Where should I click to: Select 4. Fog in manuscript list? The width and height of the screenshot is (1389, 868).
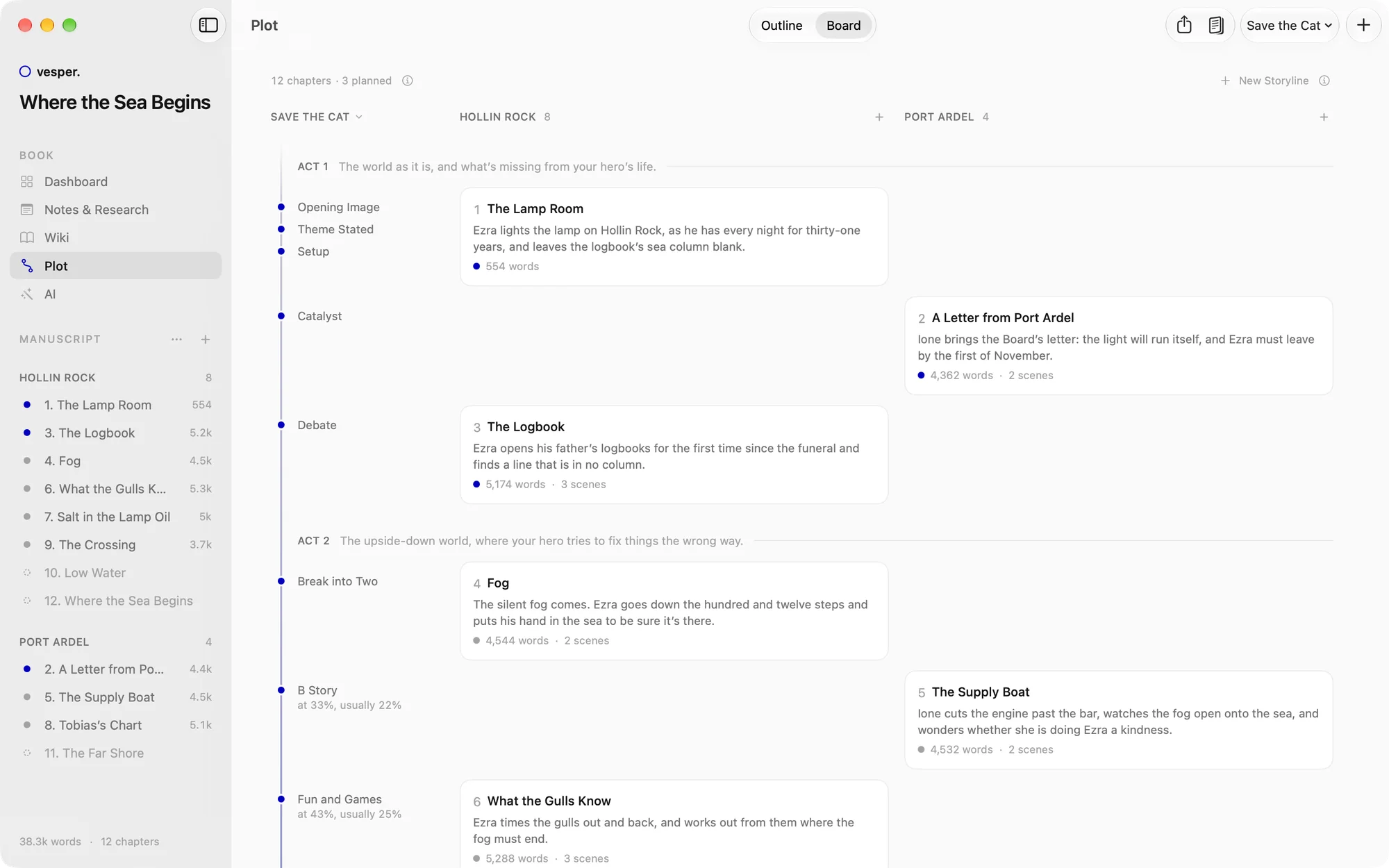(x=115, y=460)
